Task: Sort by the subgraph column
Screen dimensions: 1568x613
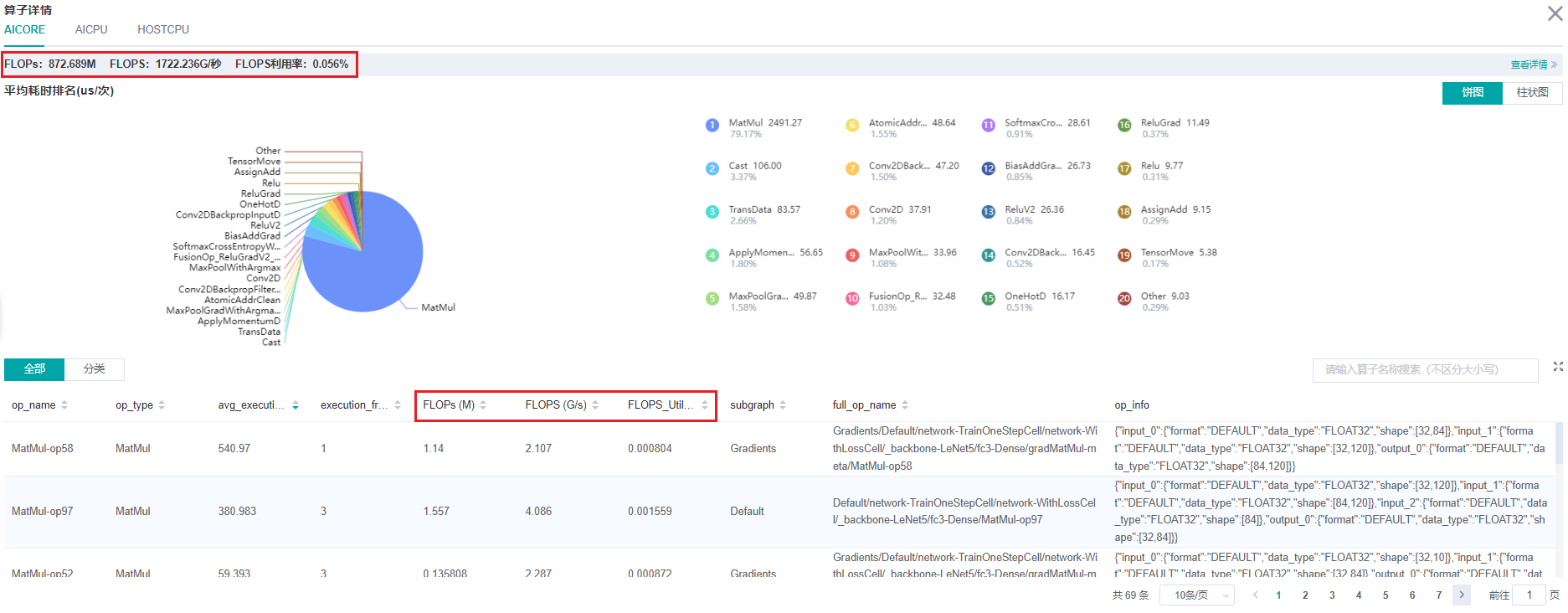Action: (783, 405)
